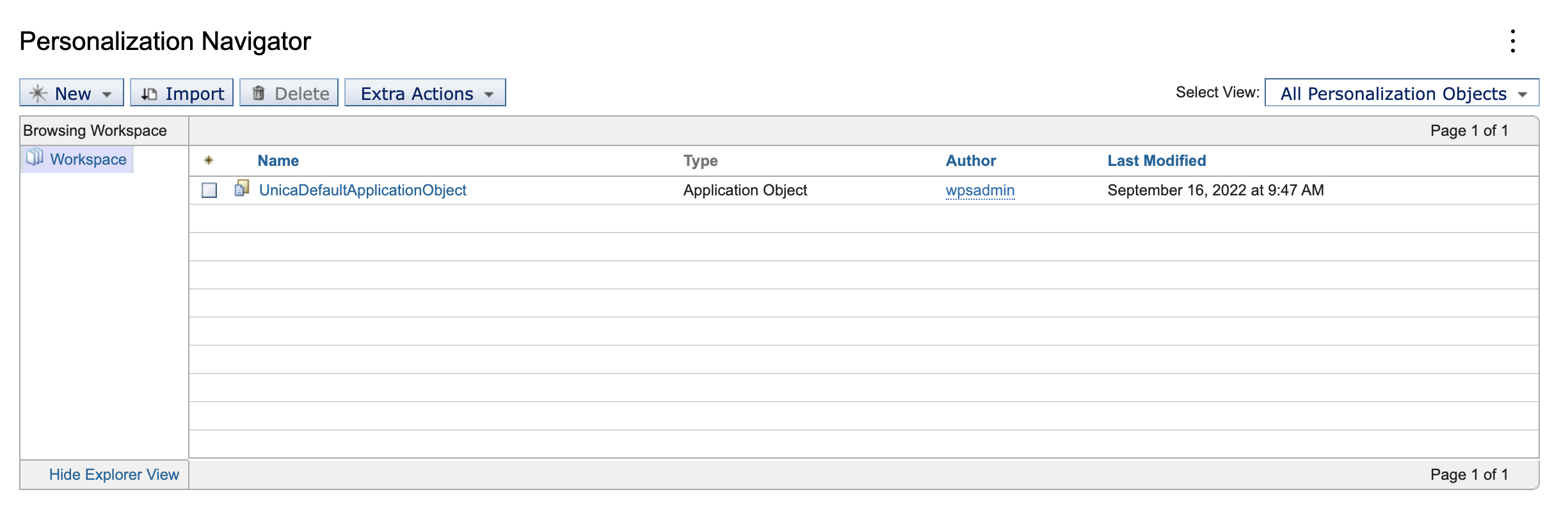This screenshot has width=1568, height=524.
Task: Expand the Extra Actions dropdown arrow
Action: (489, 94)
